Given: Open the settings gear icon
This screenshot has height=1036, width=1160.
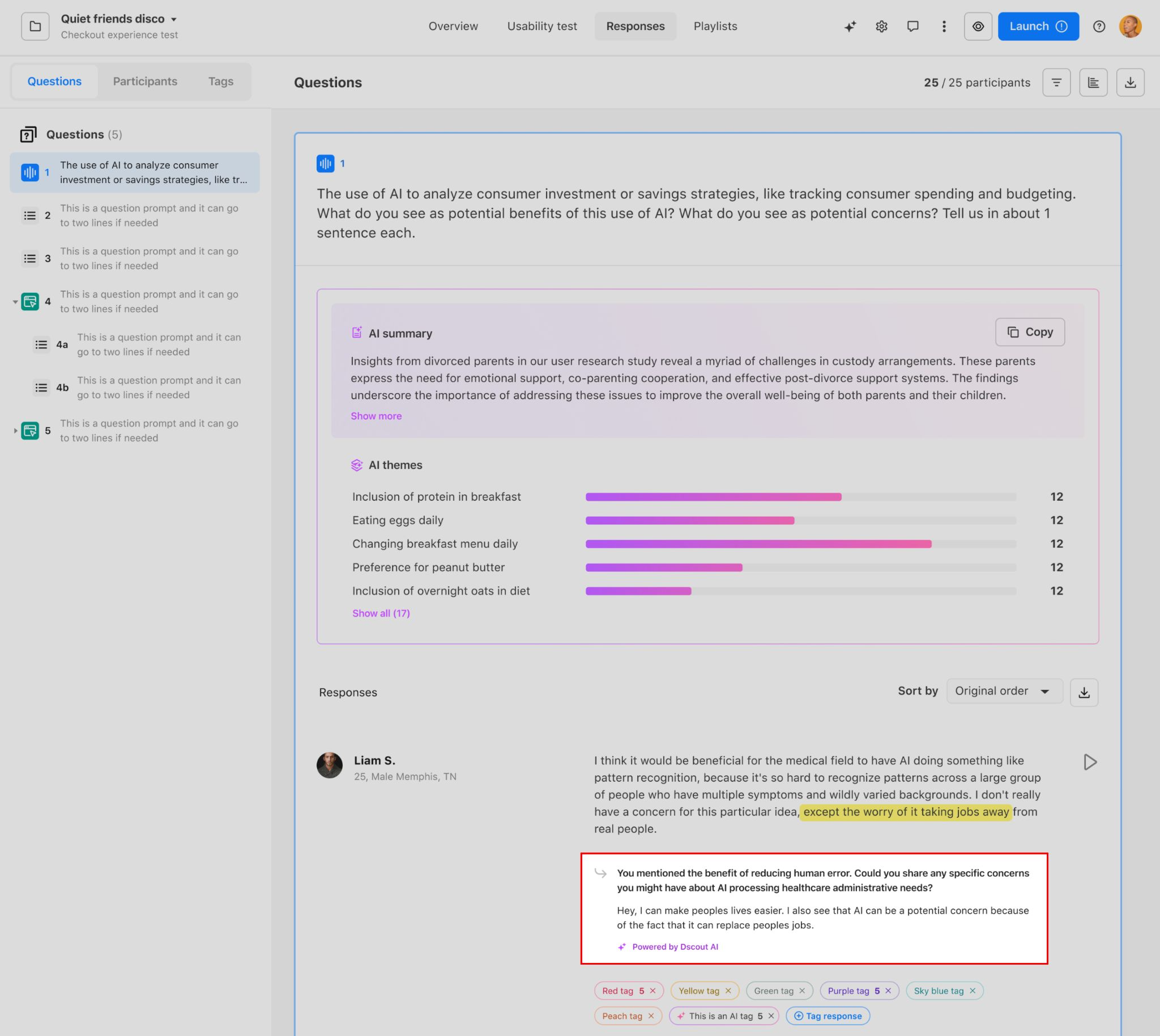Looking at the screenshot, I should point(881,26).
